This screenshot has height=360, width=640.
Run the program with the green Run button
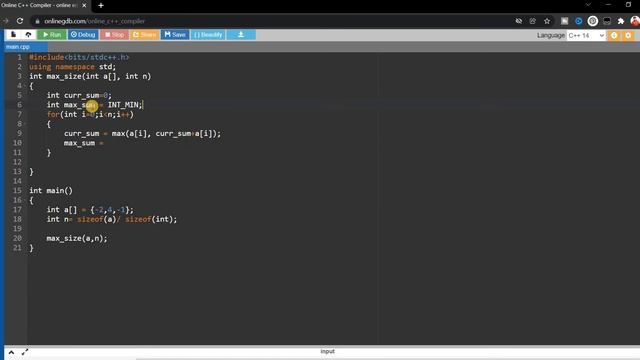click(x=52, y=35)
